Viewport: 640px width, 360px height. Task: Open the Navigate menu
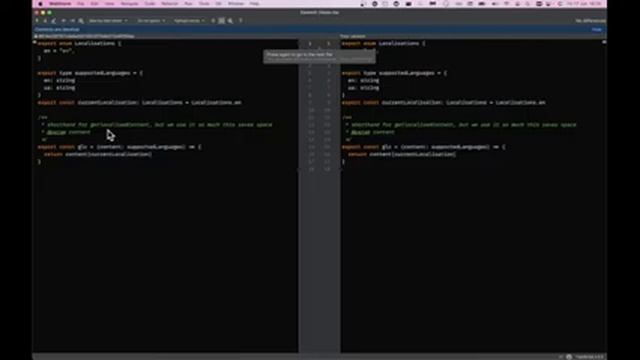pyautogui.click(x=129, y=4)
